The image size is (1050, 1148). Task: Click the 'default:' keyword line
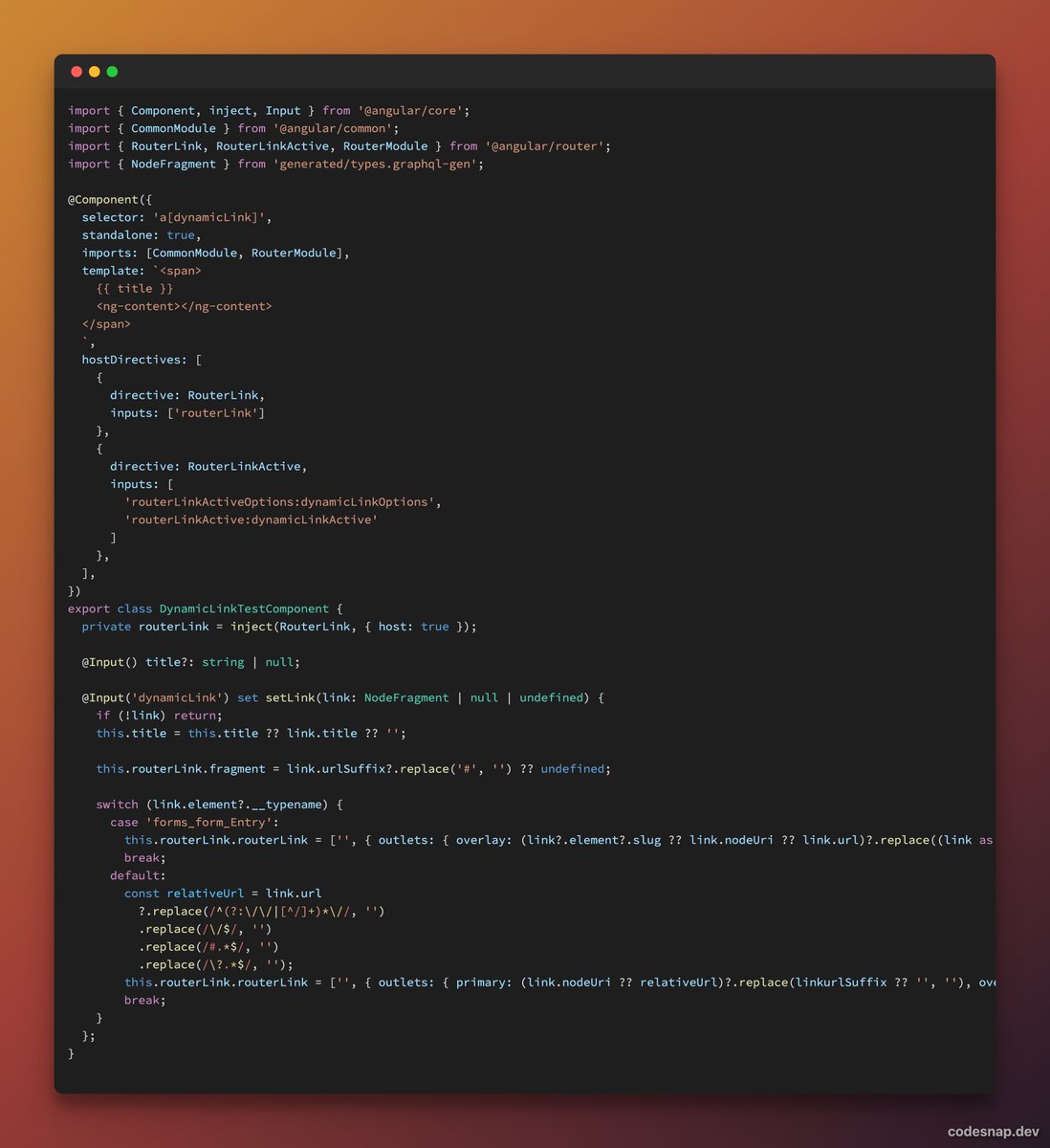click(x=138, y=875)
